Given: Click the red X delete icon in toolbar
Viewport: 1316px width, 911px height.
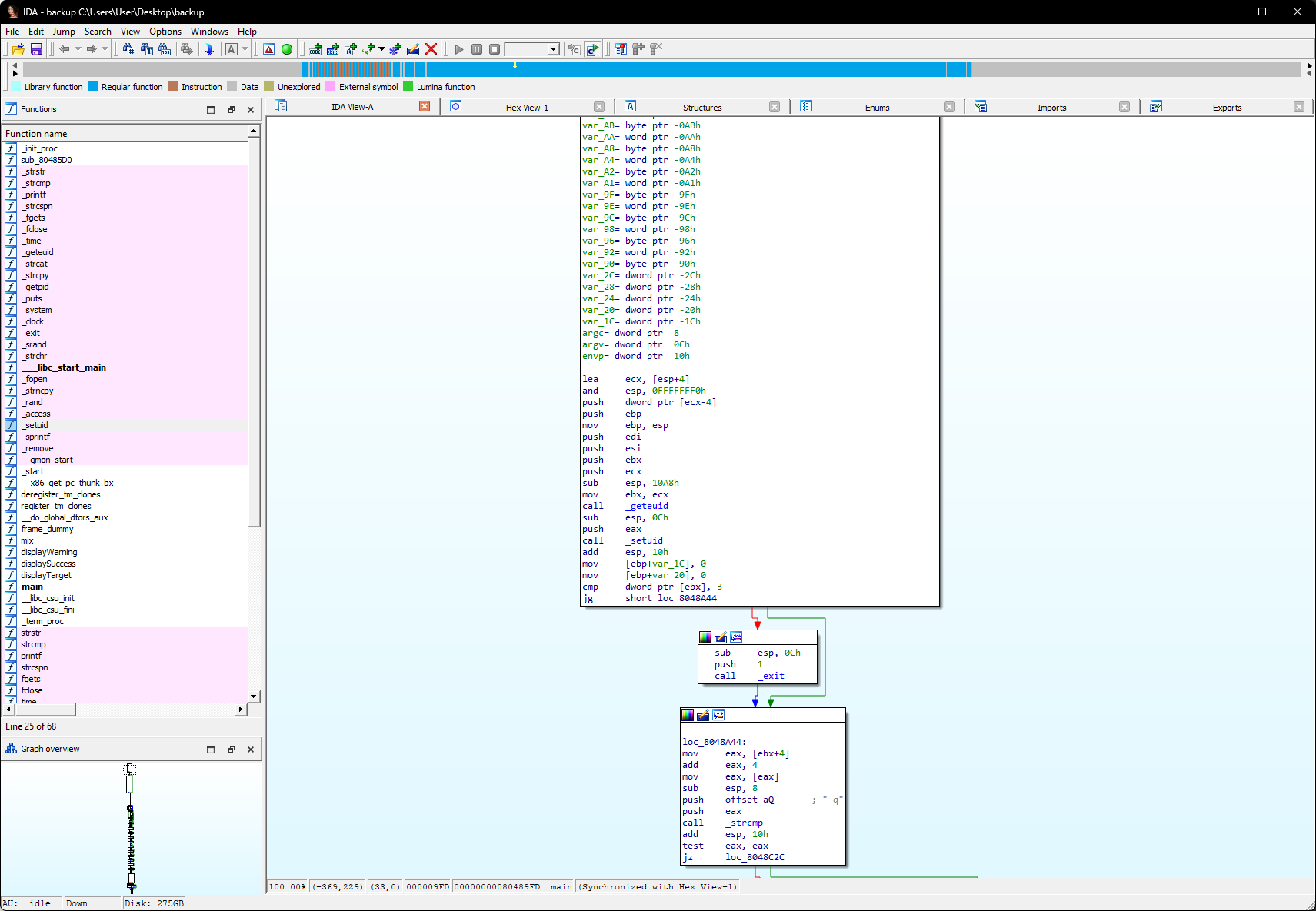Looking at the screenshot, I should 431,49.
